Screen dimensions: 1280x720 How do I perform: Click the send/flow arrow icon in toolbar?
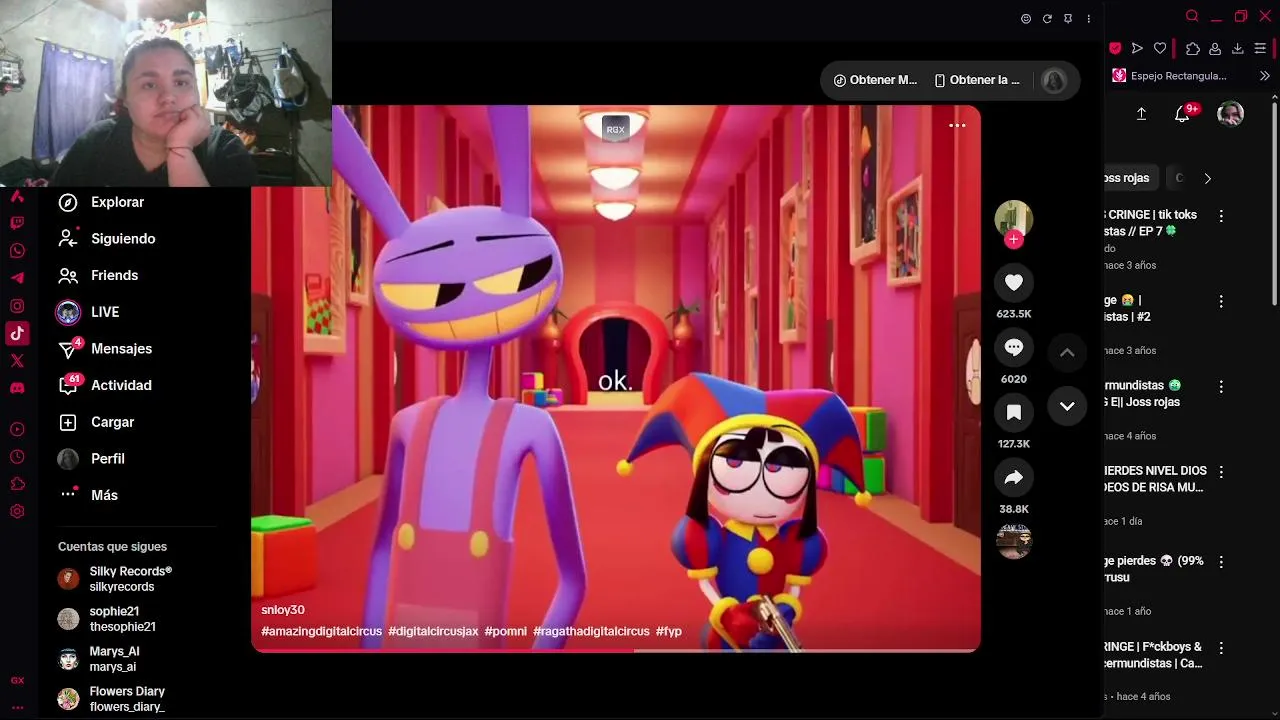[1137, 48]
